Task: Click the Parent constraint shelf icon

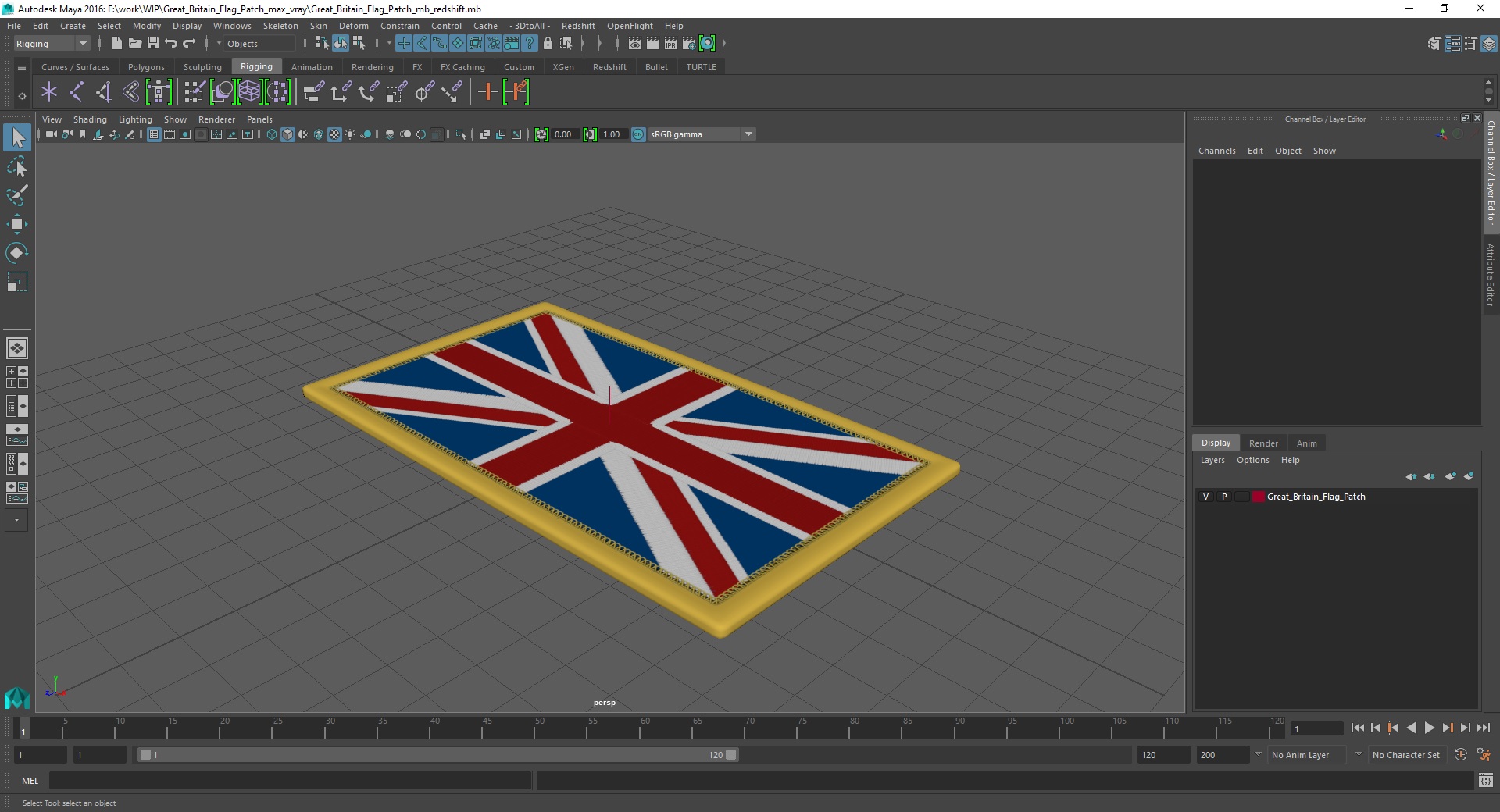Action: (313, 92)
